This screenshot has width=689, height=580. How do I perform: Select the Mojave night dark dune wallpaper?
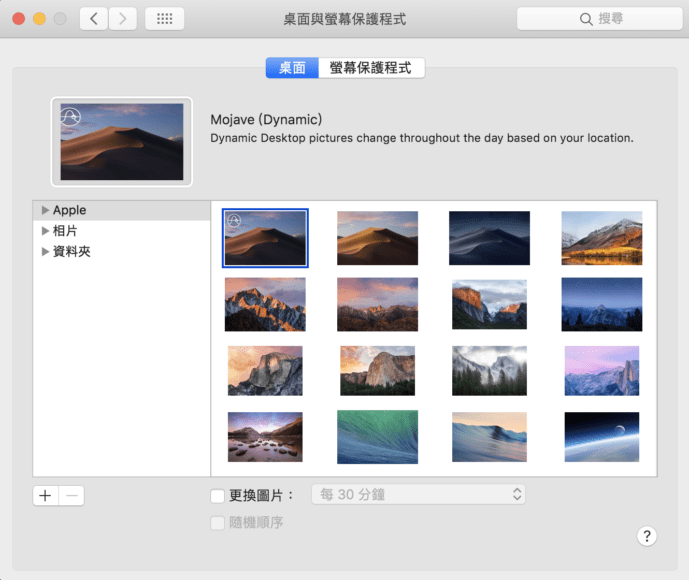point(489,238)
